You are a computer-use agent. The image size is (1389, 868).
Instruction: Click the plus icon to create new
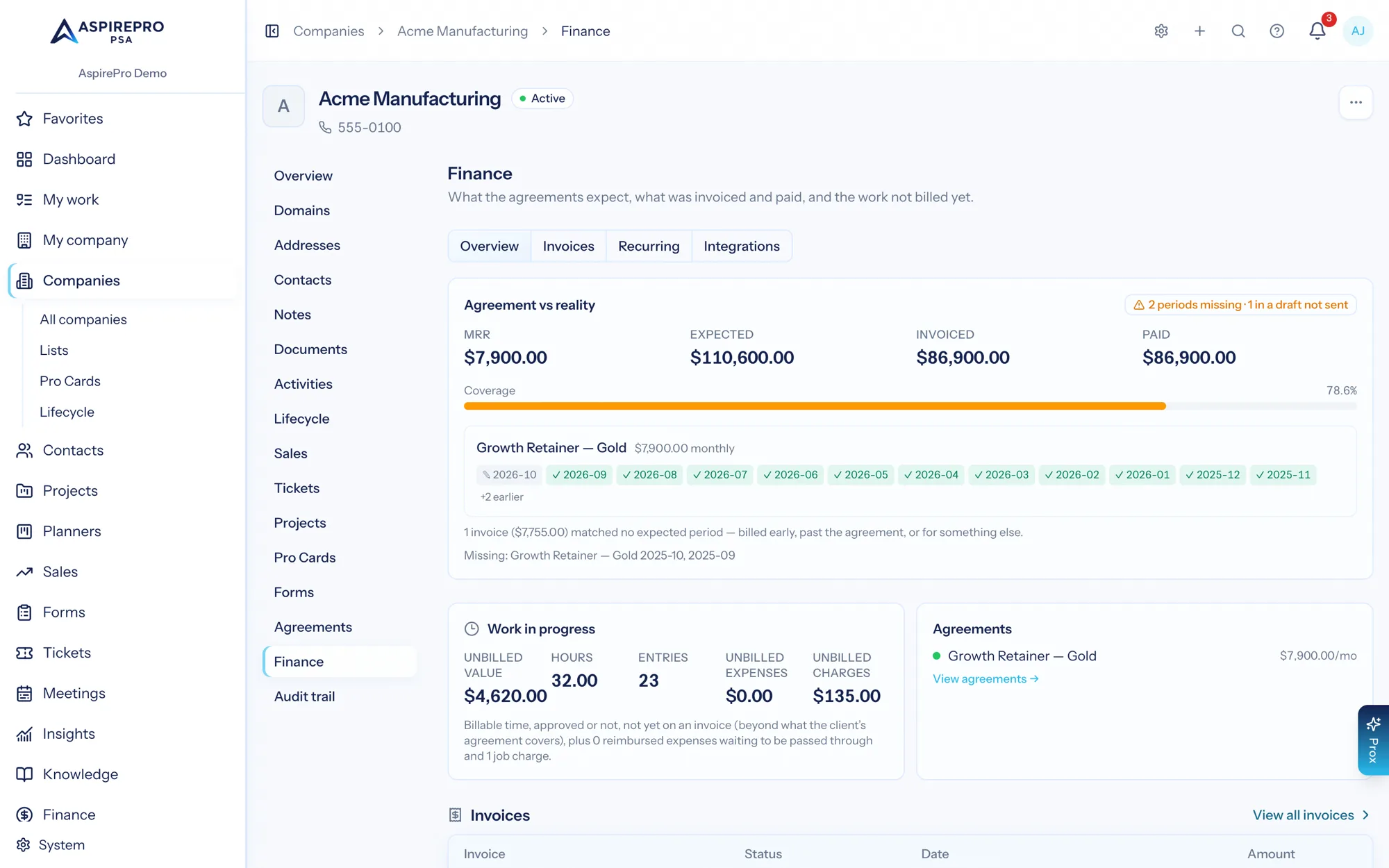[x=1199, y=31]
